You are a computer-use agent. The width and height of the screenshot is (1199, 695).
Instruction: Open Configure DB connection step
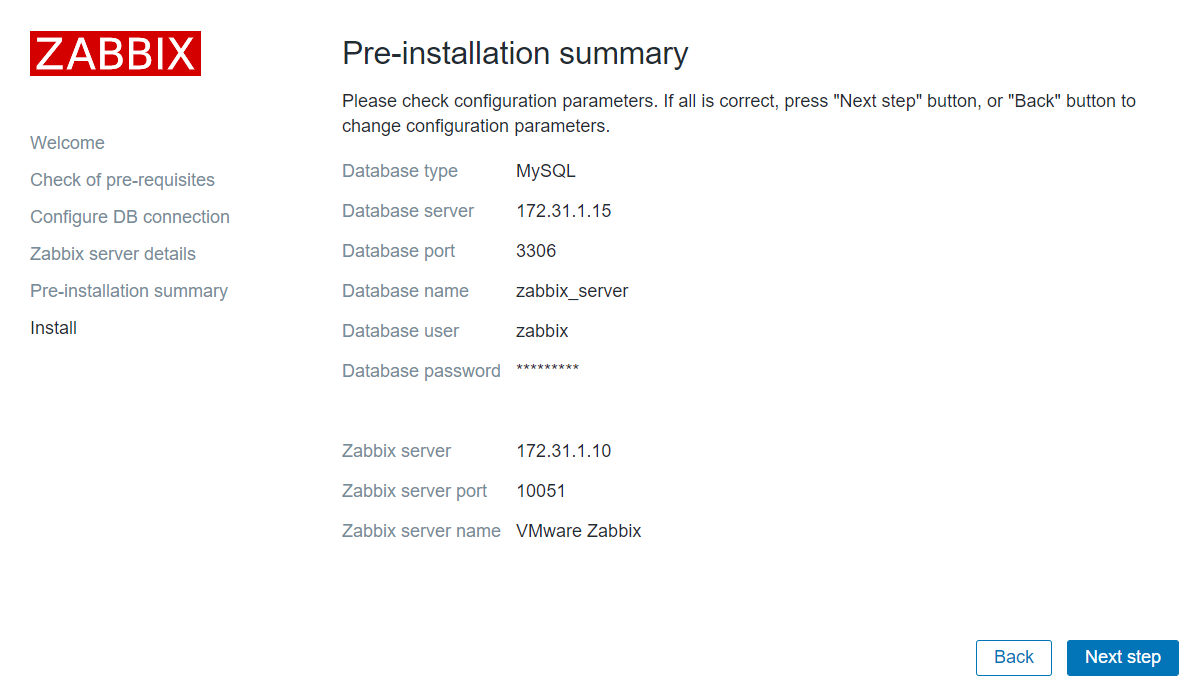tap(130, 217)
